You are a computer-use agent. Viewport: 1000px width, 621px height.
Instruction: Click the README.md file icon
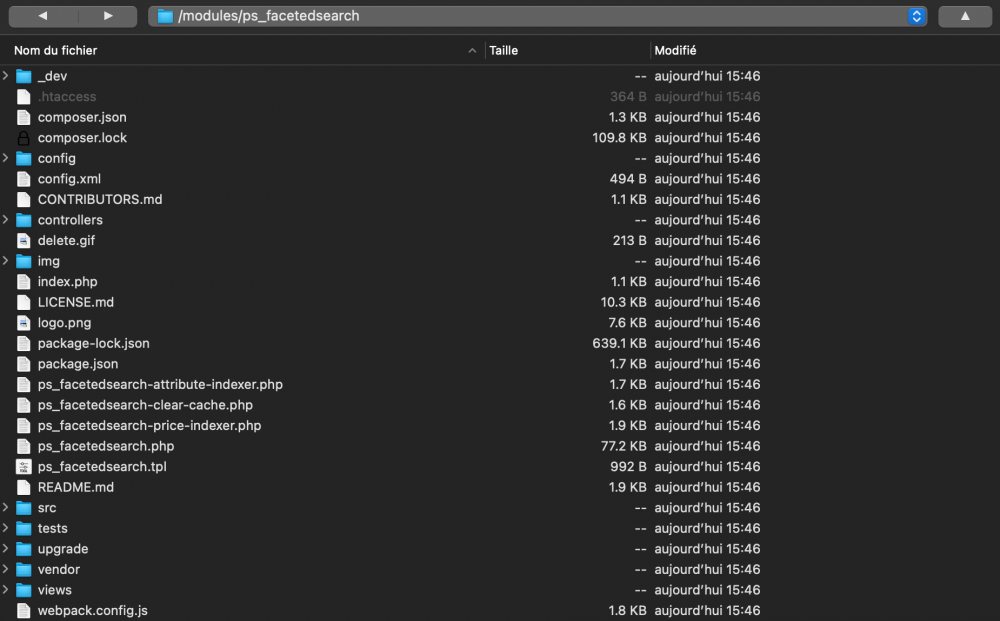[24, 487]
